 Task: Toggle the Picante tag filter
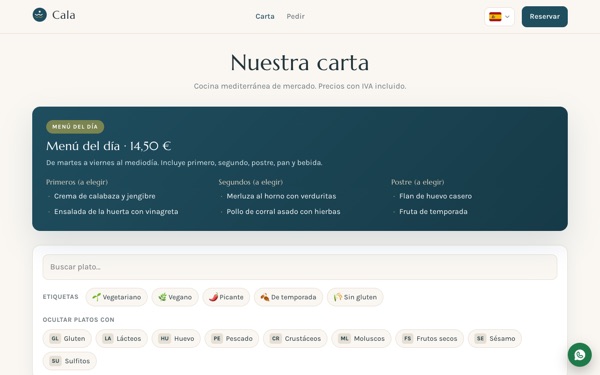click(x=226, y=297)
